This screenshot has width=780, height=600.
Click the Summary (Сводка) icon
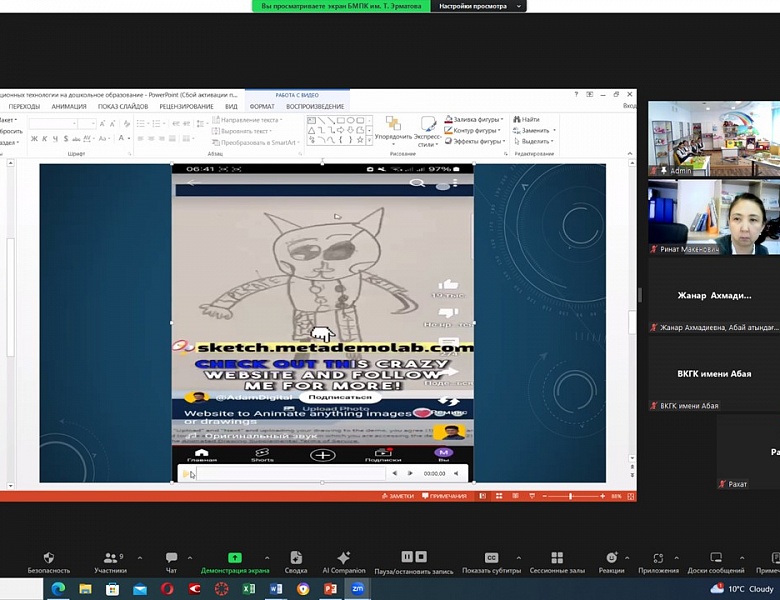click(x=296, y=558)
